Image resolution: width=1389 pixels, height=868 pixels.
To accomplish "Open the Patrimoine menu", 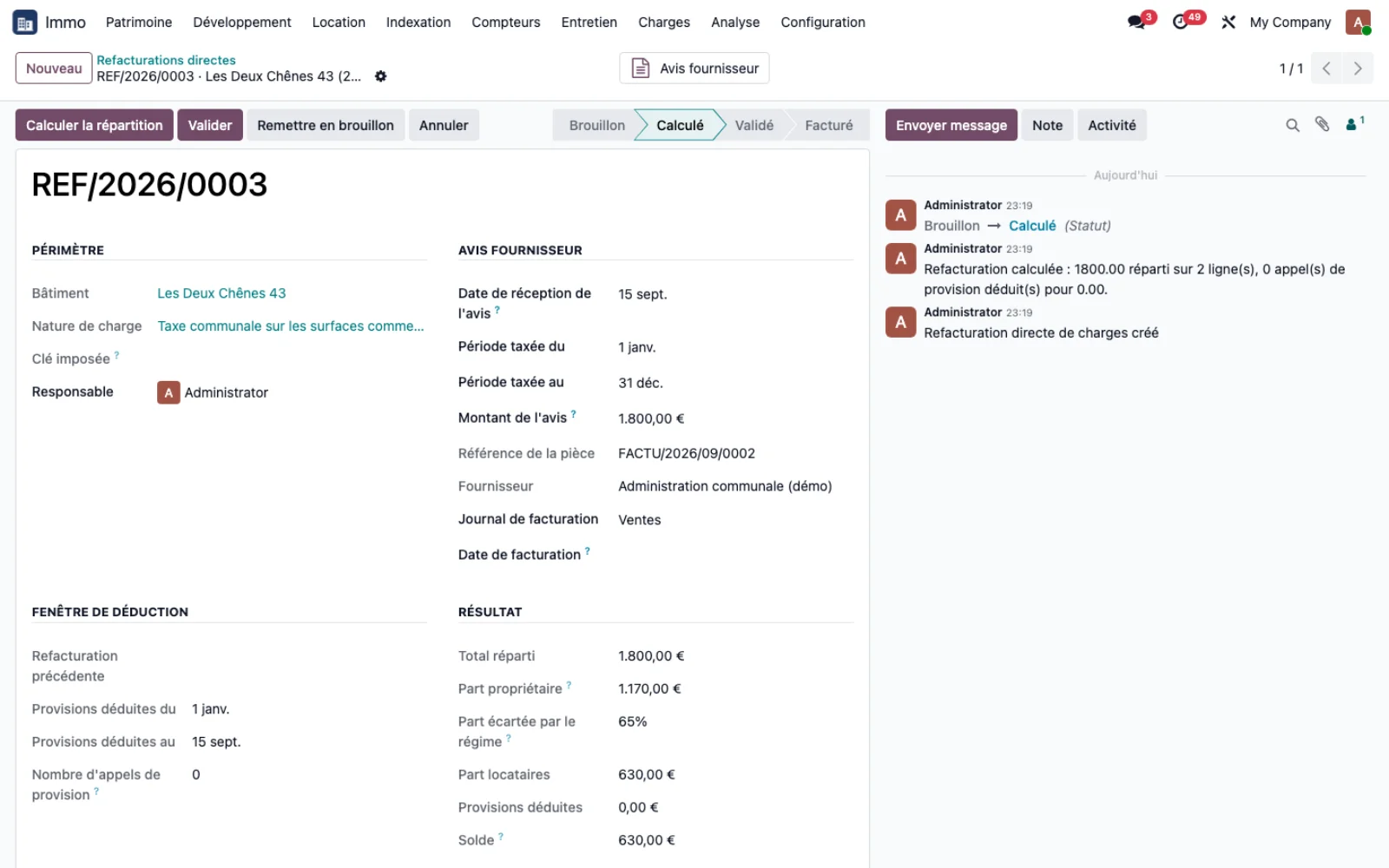I will tap(139, 23).
